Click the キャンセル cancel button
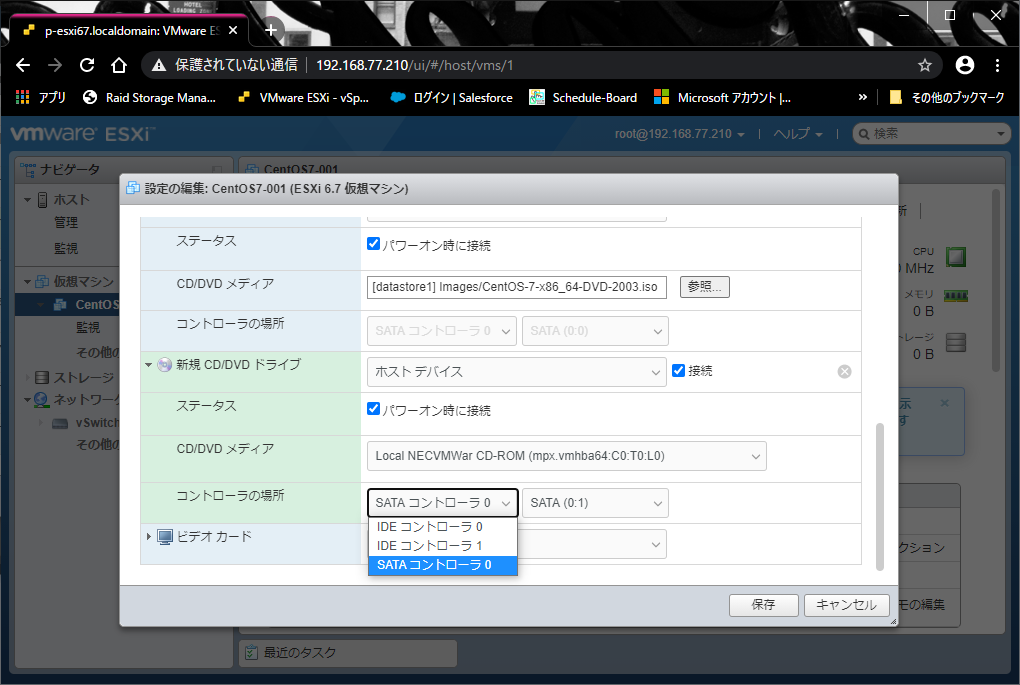The image size is (1020, 685). click(x=846, y=605)
